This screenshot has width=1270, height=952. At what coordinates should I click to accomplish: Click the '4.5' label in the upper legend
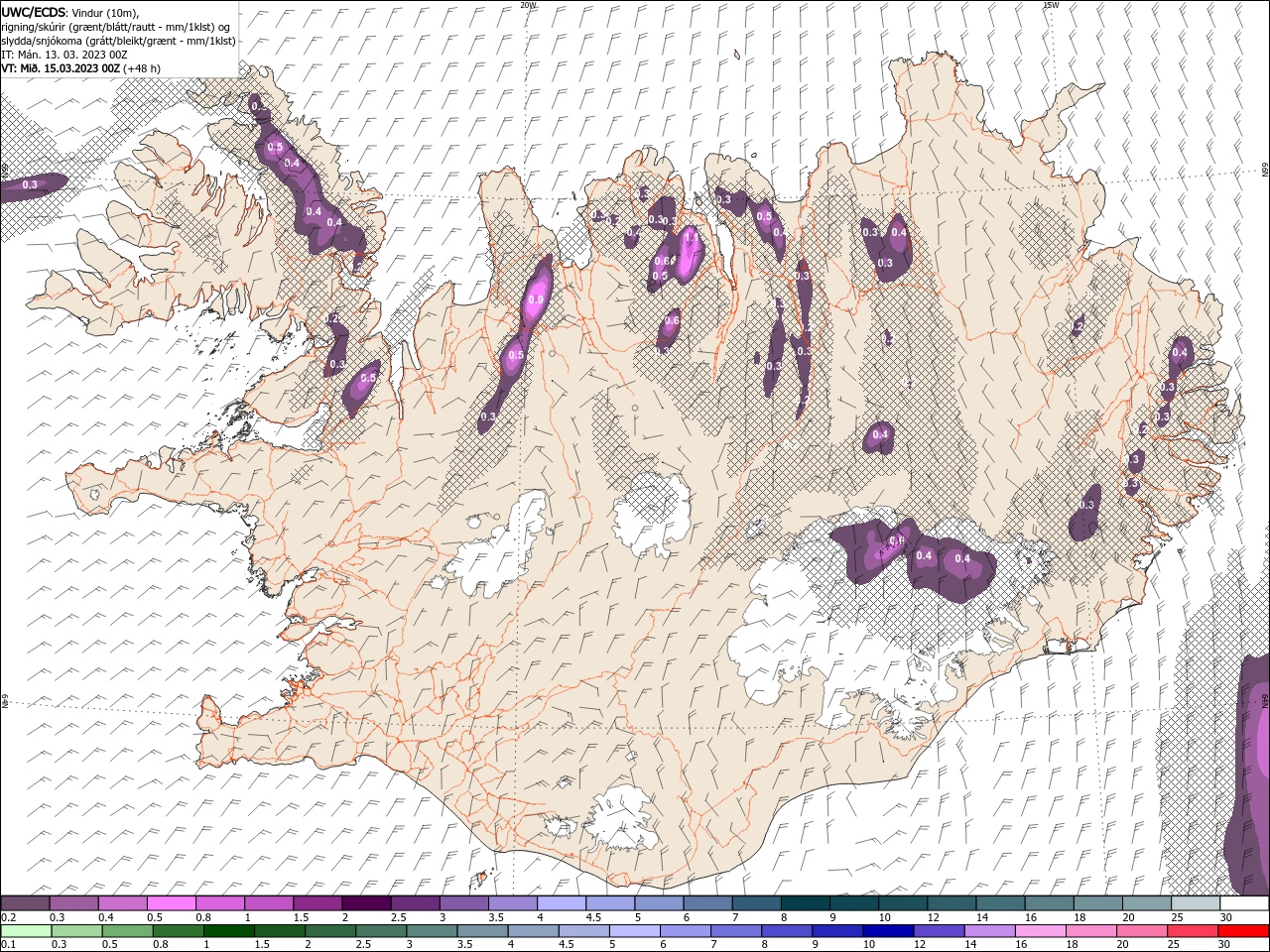click(x=593, y=917)
